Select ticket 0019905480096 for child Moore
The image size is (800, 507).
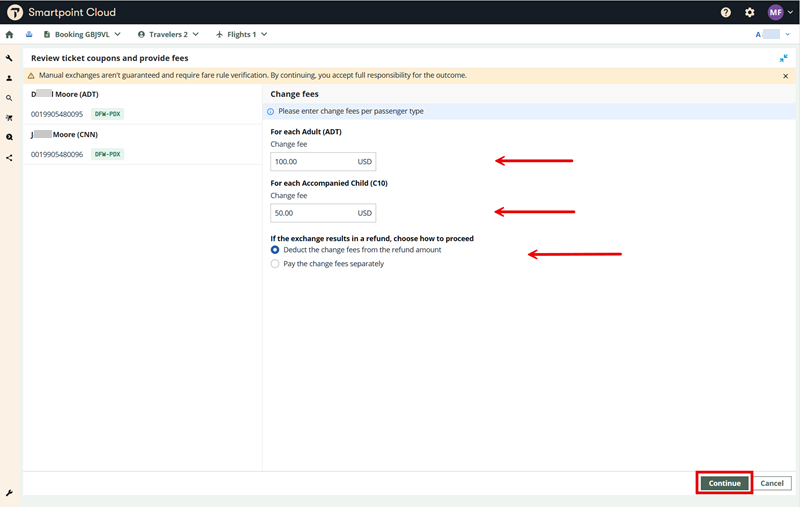tap(57, 154)
